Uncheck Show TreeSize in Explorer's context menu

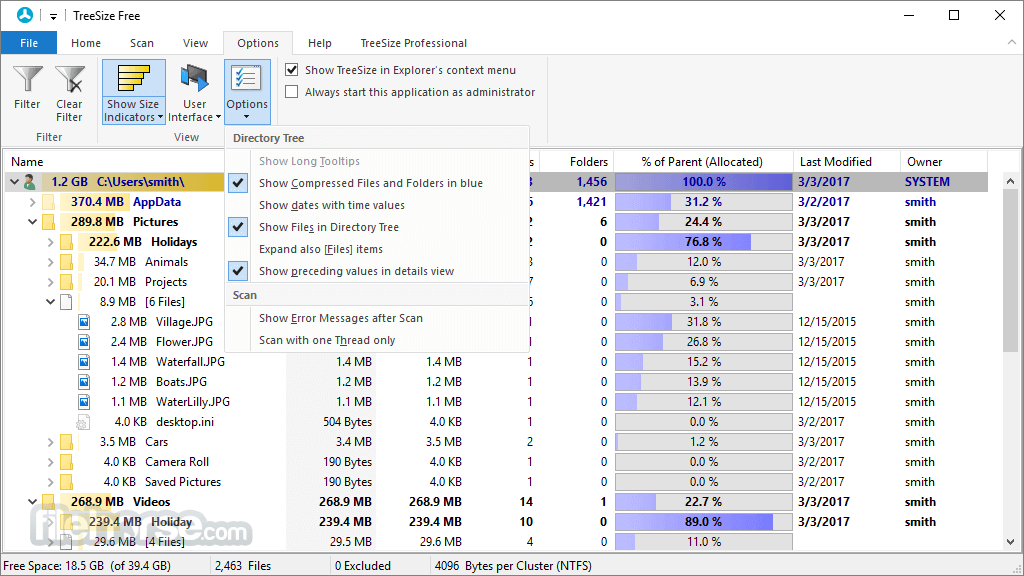point(290,70)
